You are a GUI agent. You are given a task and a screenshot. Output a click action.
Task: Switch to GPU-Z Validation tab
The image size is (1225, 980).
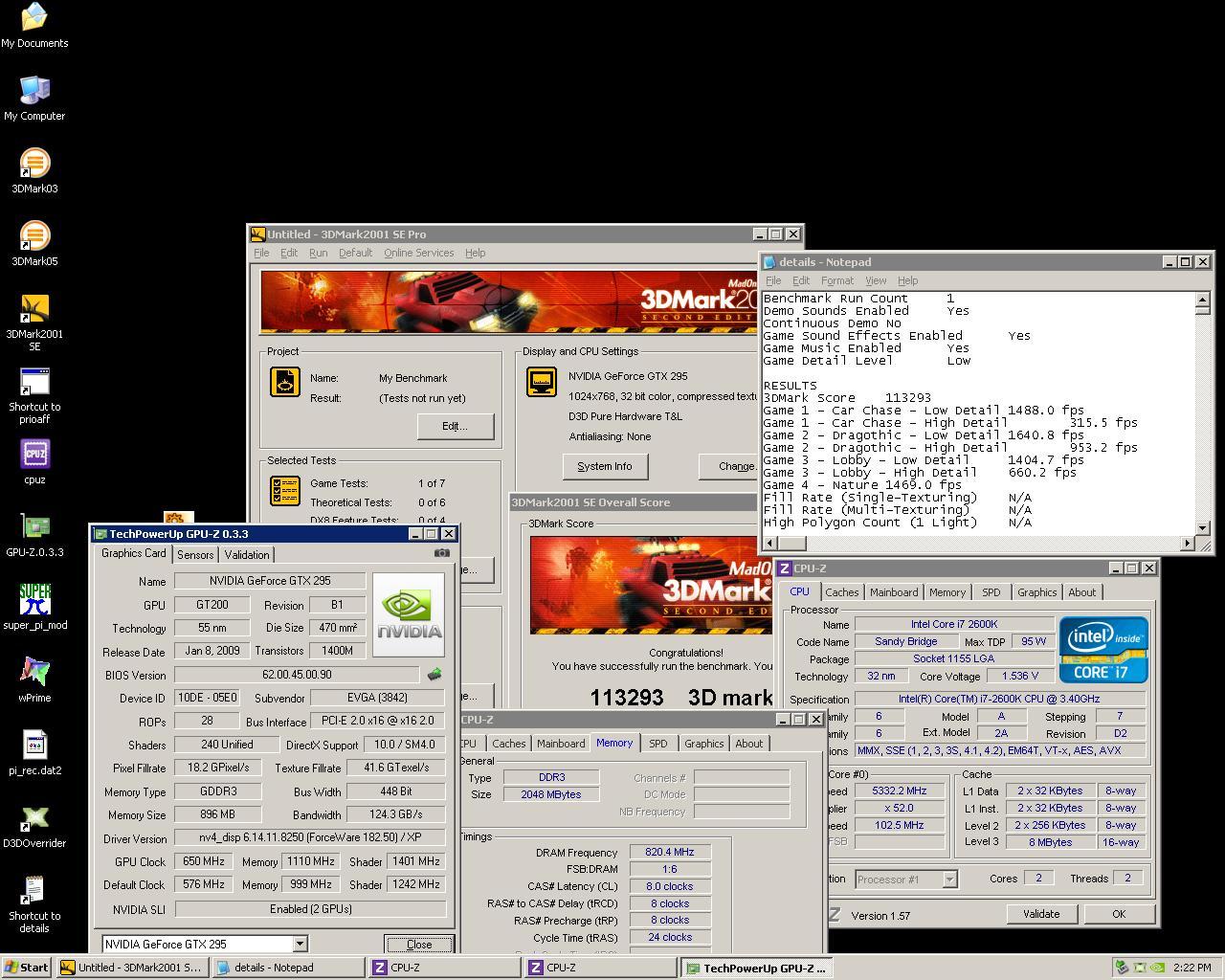[x=247, y=555]
